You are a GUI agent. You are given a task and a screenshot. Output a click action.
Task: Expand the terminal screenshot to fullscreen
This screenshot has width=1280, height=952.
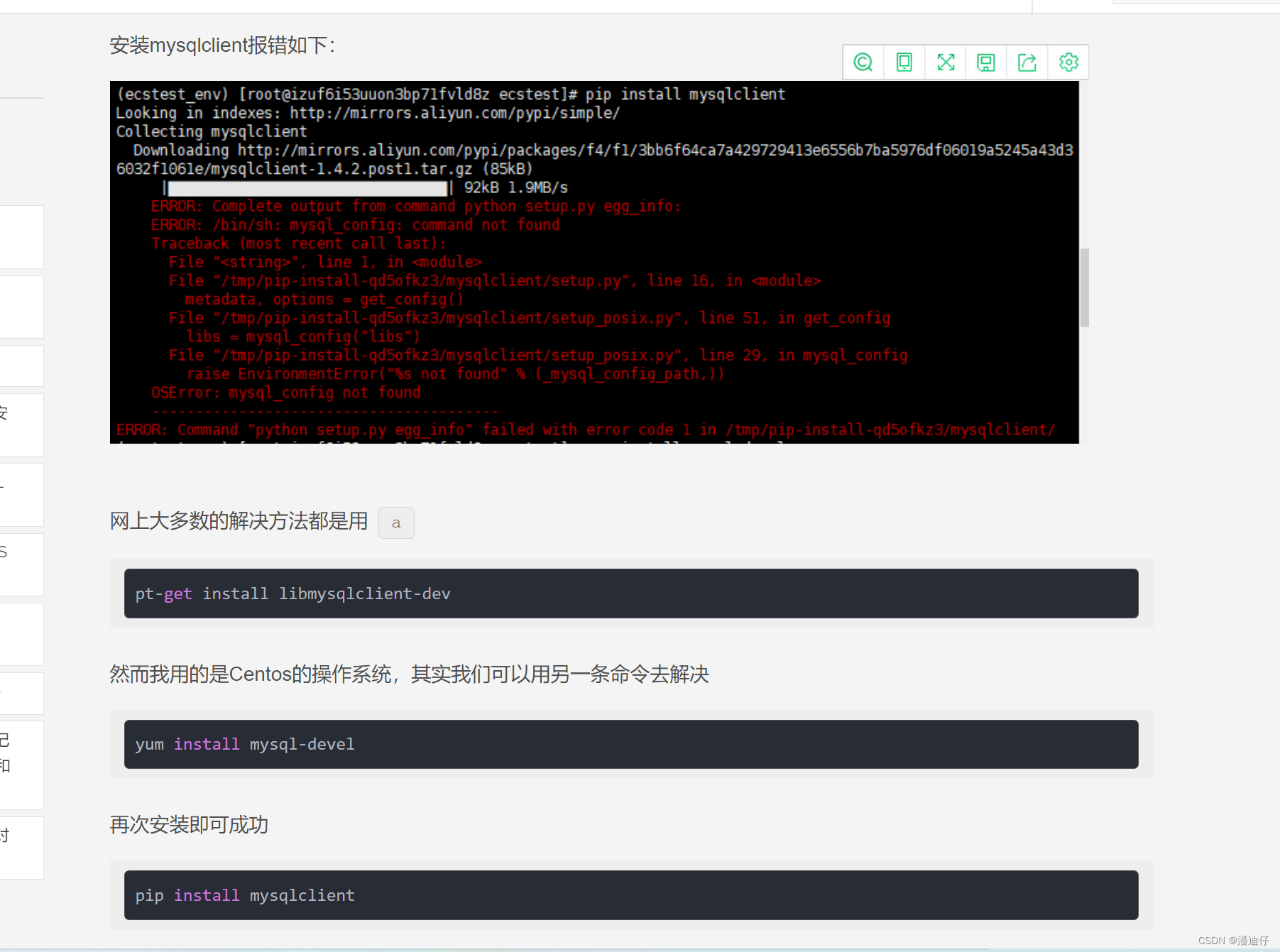click(x=945, y=62)
